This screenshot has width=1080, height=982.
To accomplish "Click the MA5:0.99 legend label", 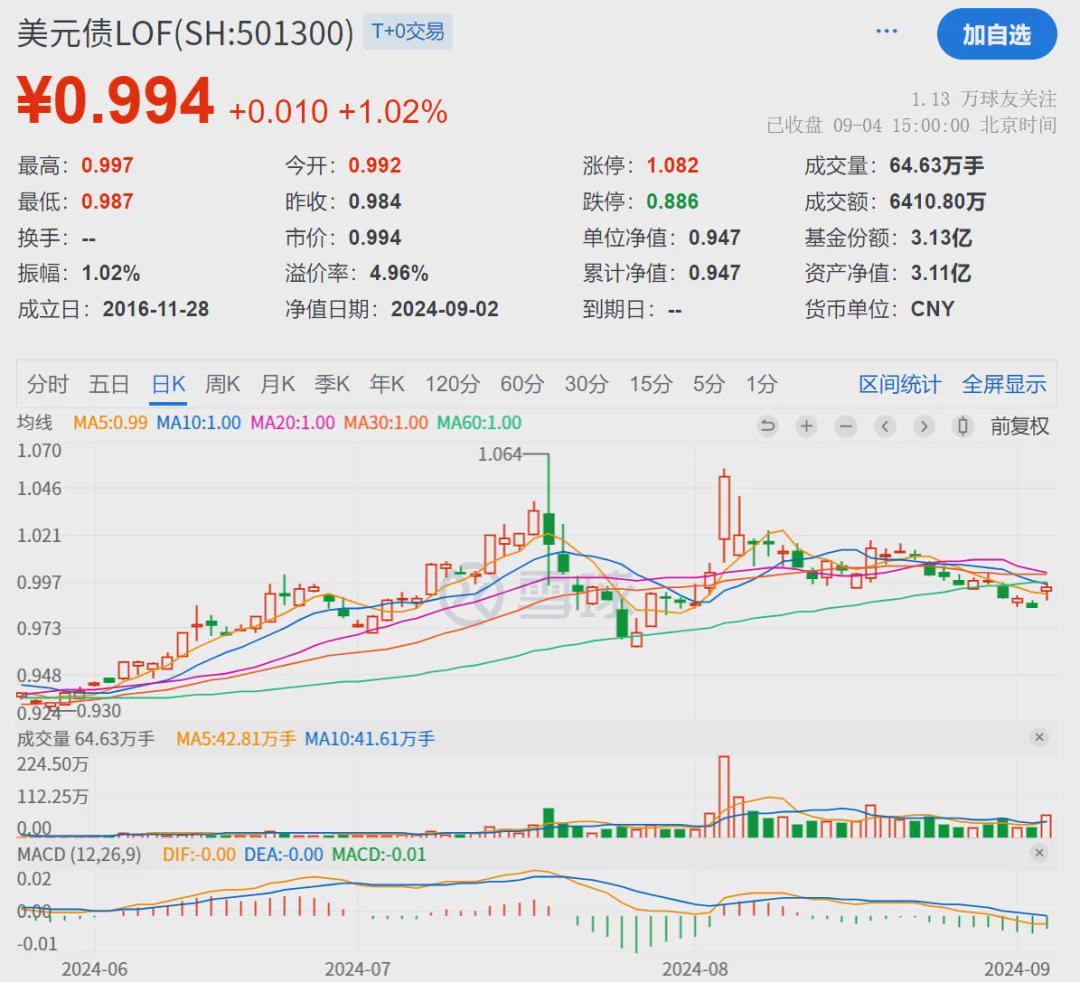I will click(x=110, y=422).
